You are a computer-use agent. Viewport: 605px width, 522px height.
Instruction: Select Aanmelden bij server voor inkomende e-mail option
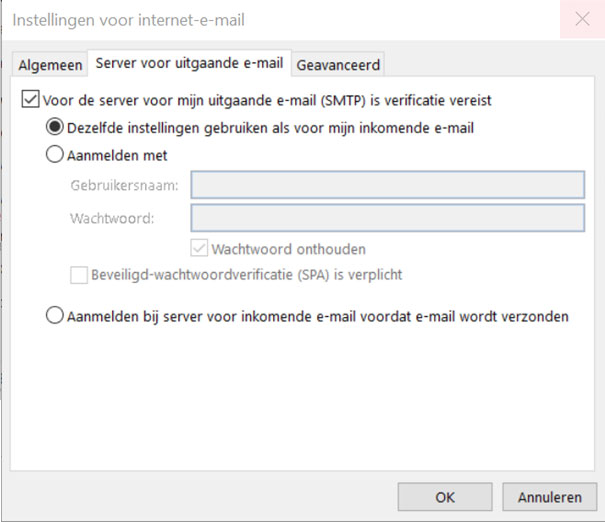[x=54, y=315]
